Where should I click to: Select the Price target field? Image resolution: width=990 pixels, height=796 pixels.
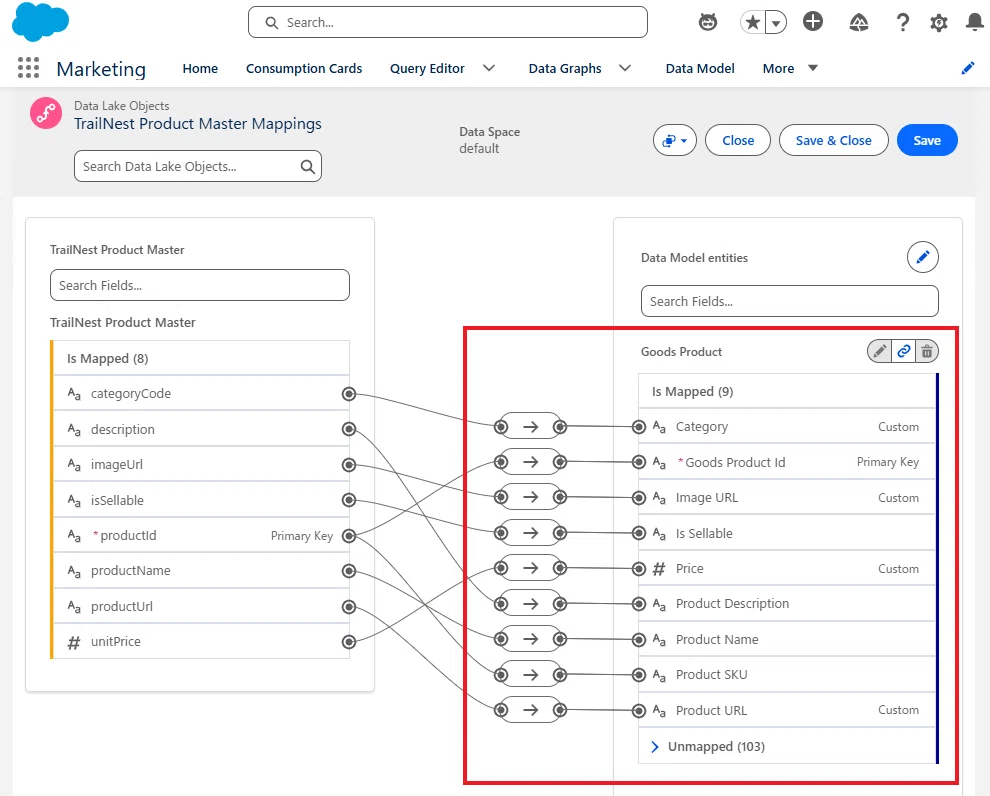(x=787, y=569)
